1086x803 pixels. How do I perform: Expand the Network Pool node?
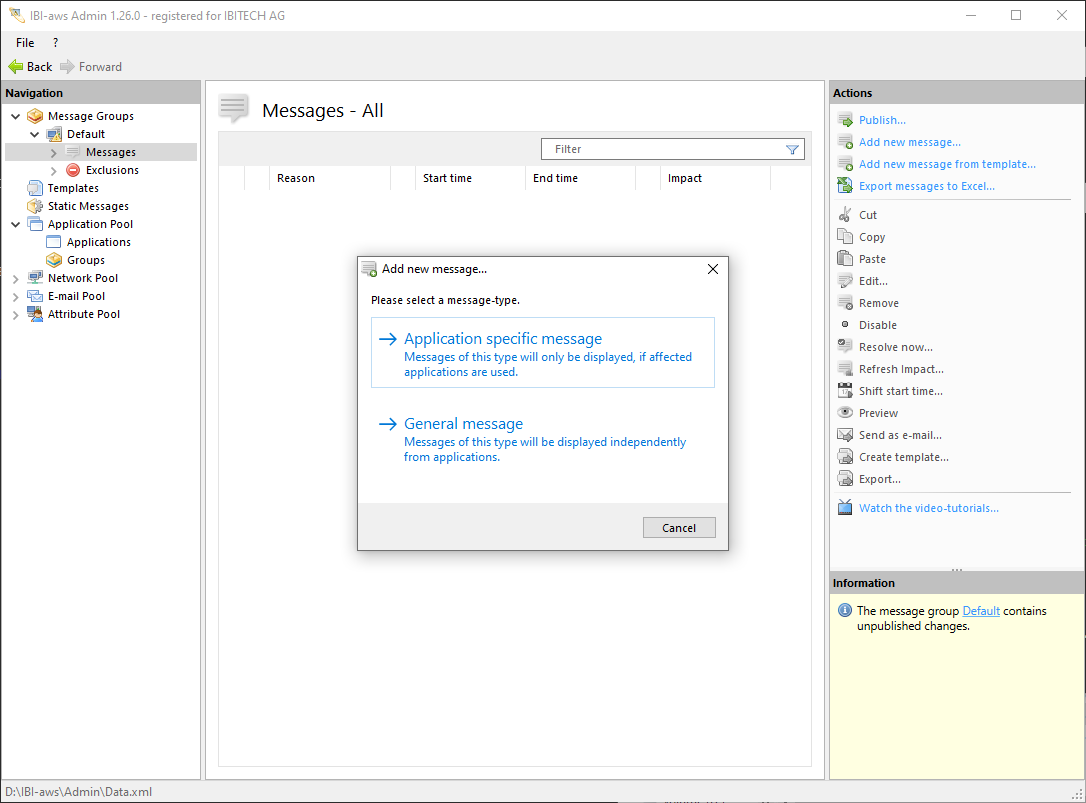pos(16,278)
